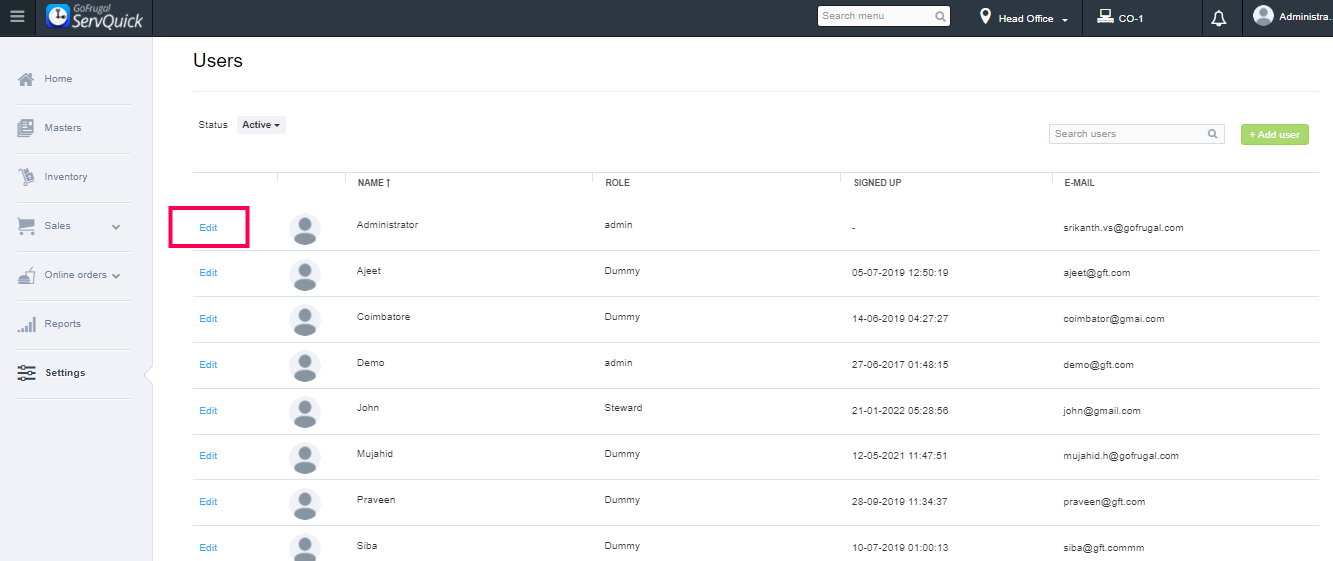This screenshot has height=561, width=1333.
Task: Click the search menu magnifier icon
Action: 940,17
